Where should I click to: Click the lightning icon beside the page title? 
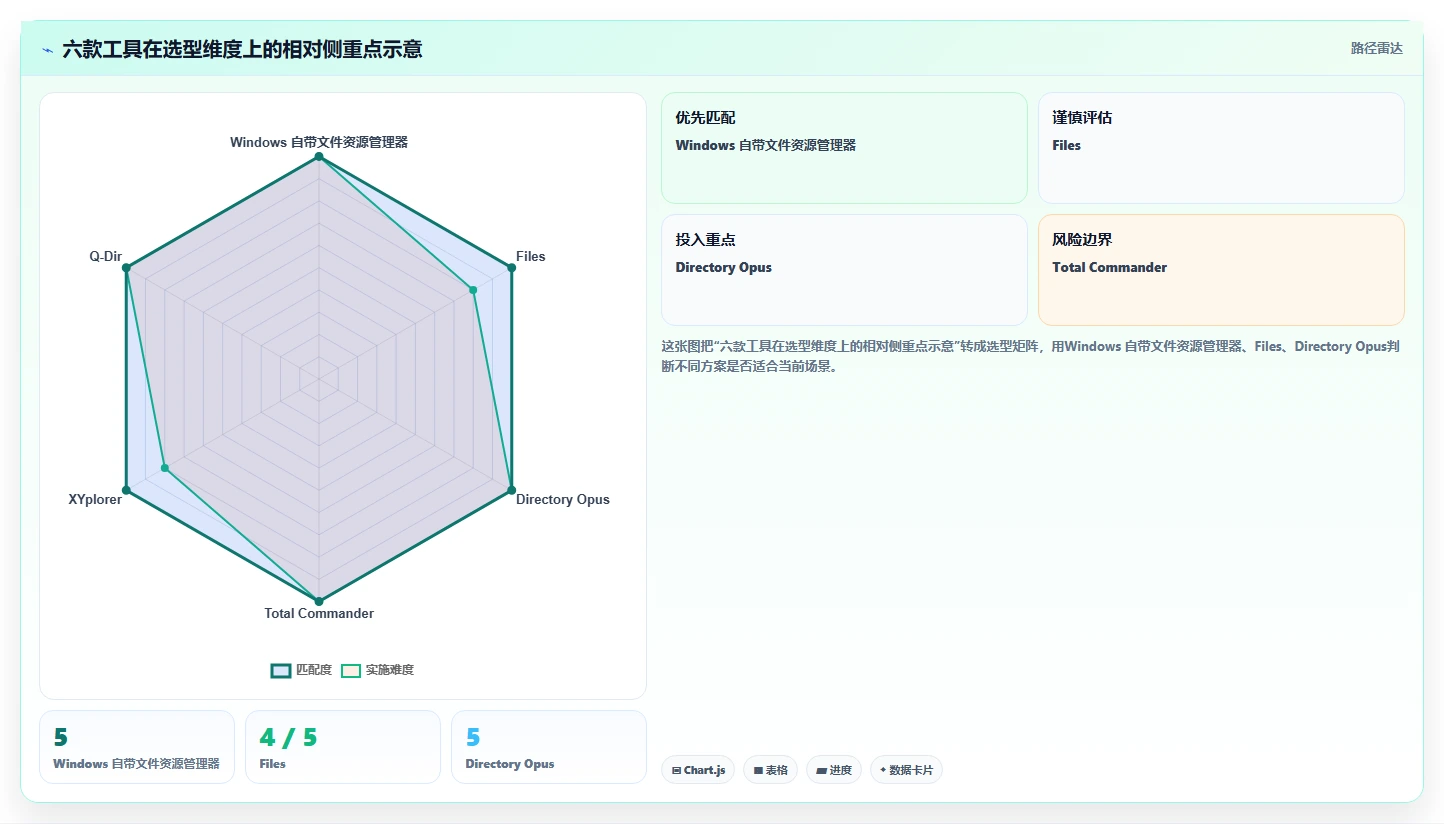(48, 50)
